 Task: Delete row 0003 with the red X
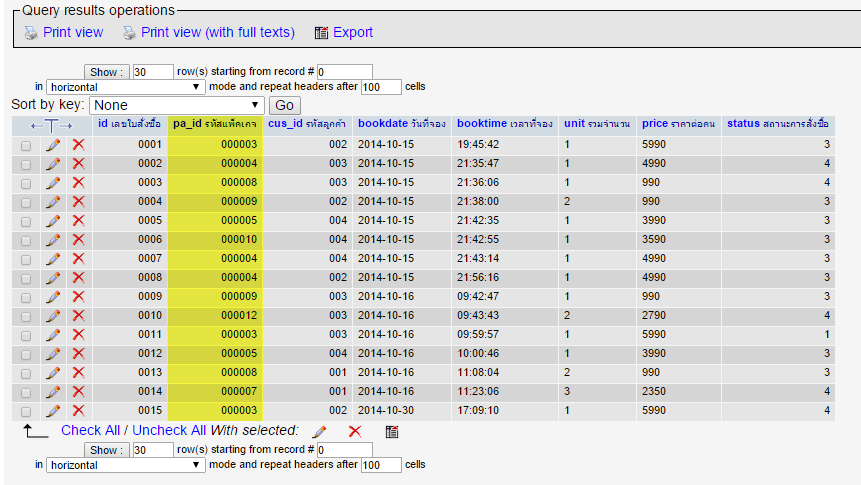point(79,183)
